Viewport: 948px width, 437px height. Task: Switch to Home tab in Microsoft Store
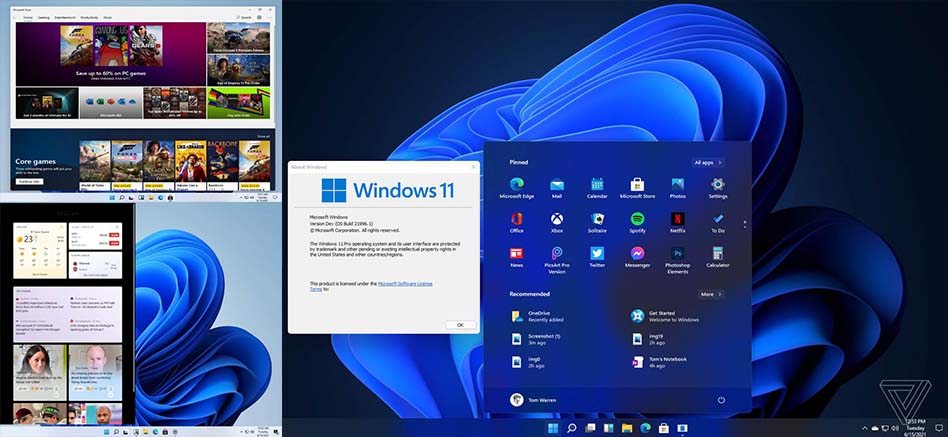tap(28, 18)
